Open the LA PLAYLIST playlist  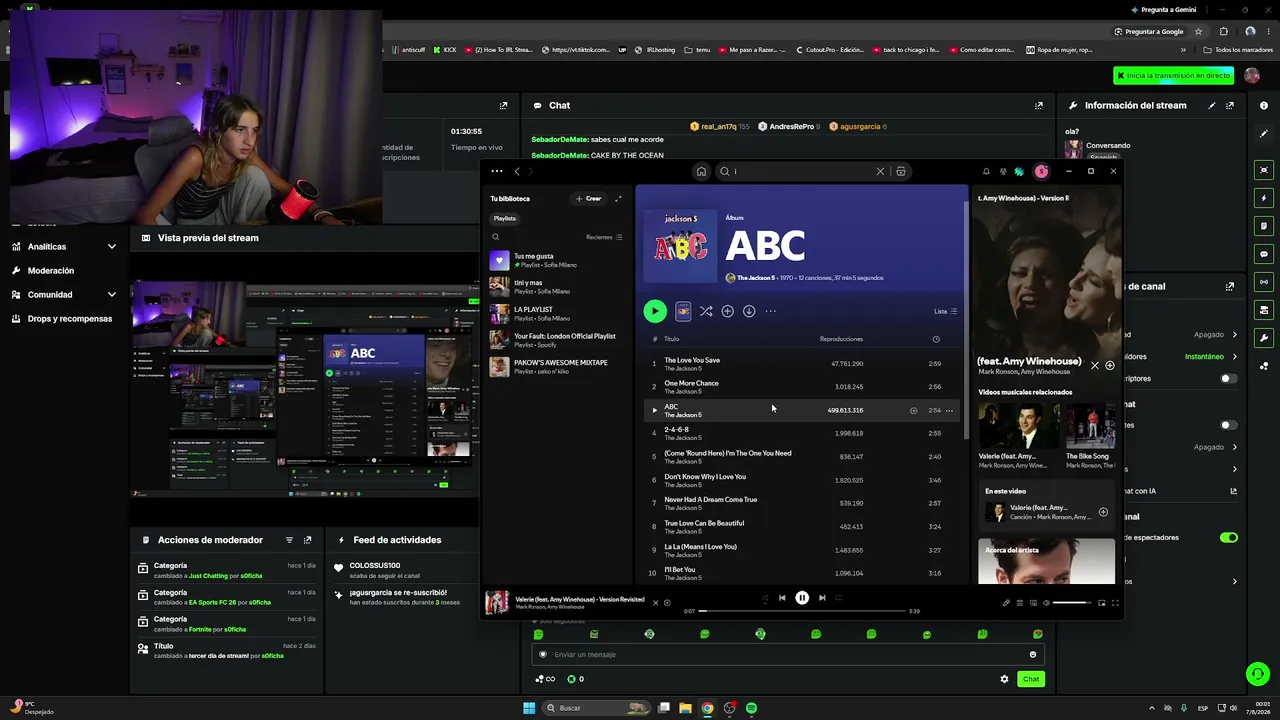[555, 313]
